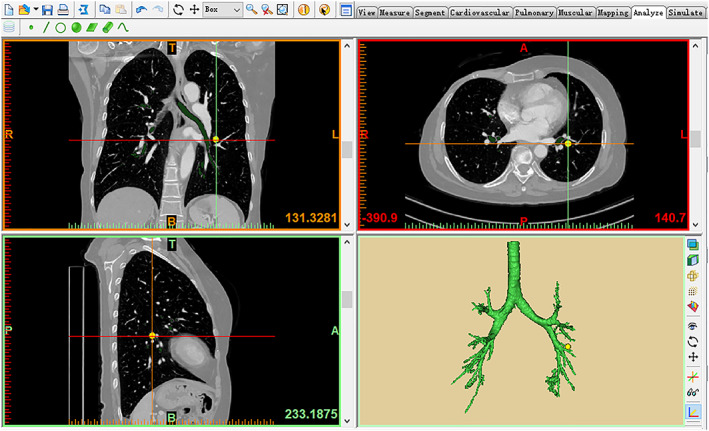Click the Print icon in toolbar
Image resolution: width=709 pixels, height=431 pixels.
61,10
